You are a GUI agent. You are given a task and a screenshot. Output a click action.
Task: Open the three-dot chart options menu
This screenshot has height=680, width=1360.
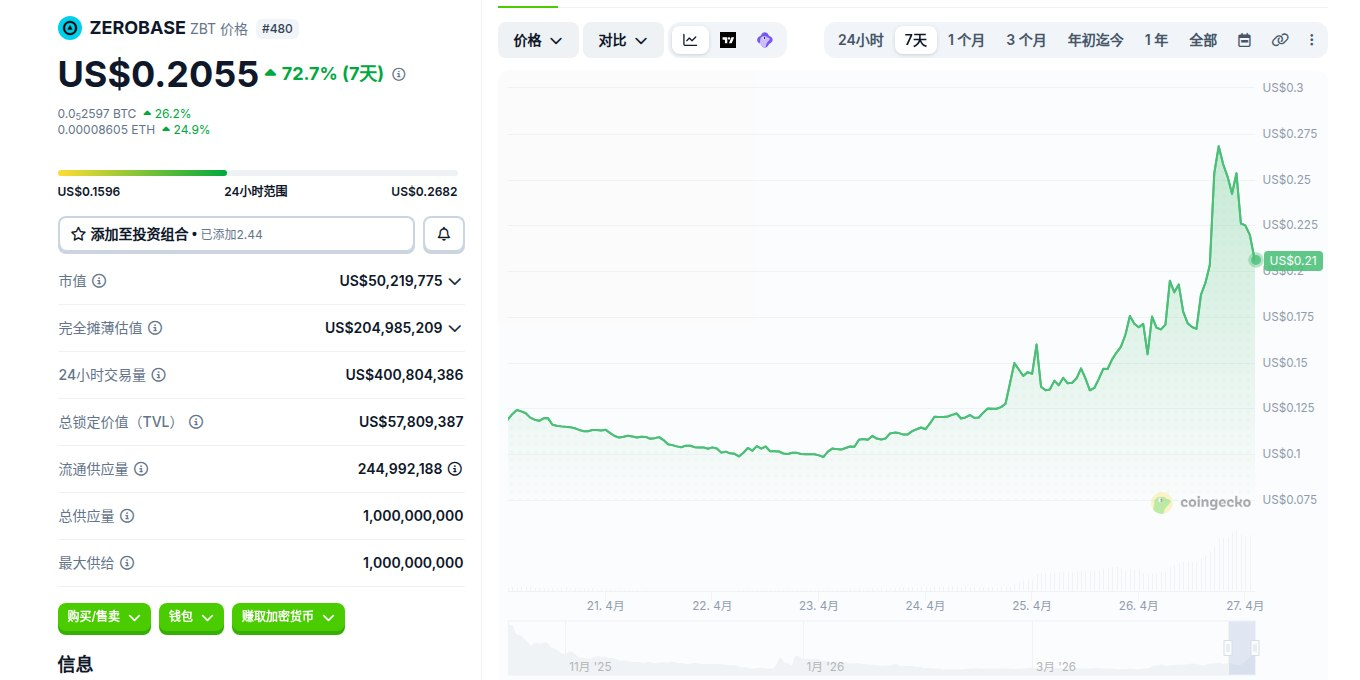click(x=1311, y=40)
